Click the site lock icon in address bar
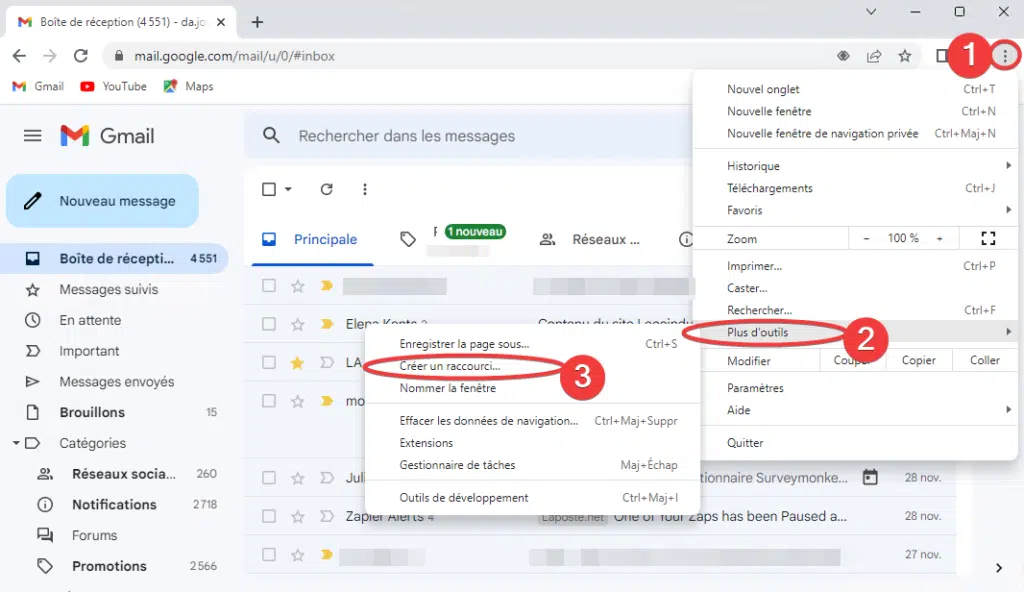This screenshot has width=1024, height=592. pos(119,56)
